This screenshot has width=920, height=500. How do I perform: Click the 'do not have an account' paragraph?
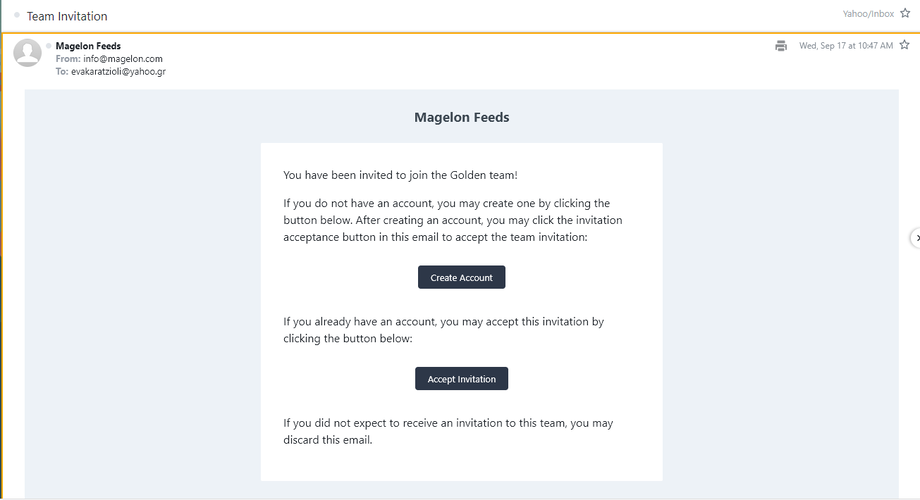pyautogui.click(x=453, y=220)
